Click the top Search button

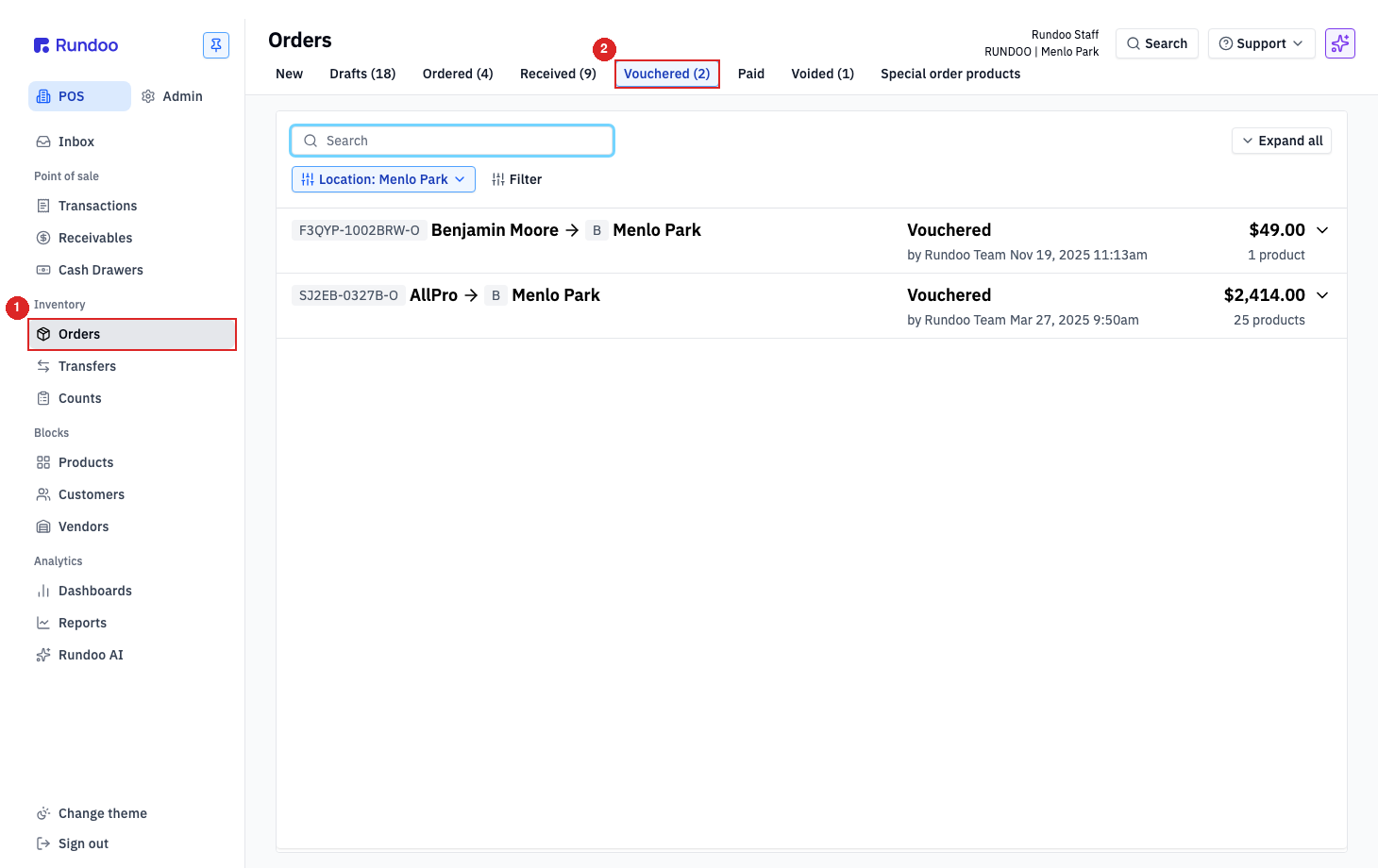point(1157,43)
